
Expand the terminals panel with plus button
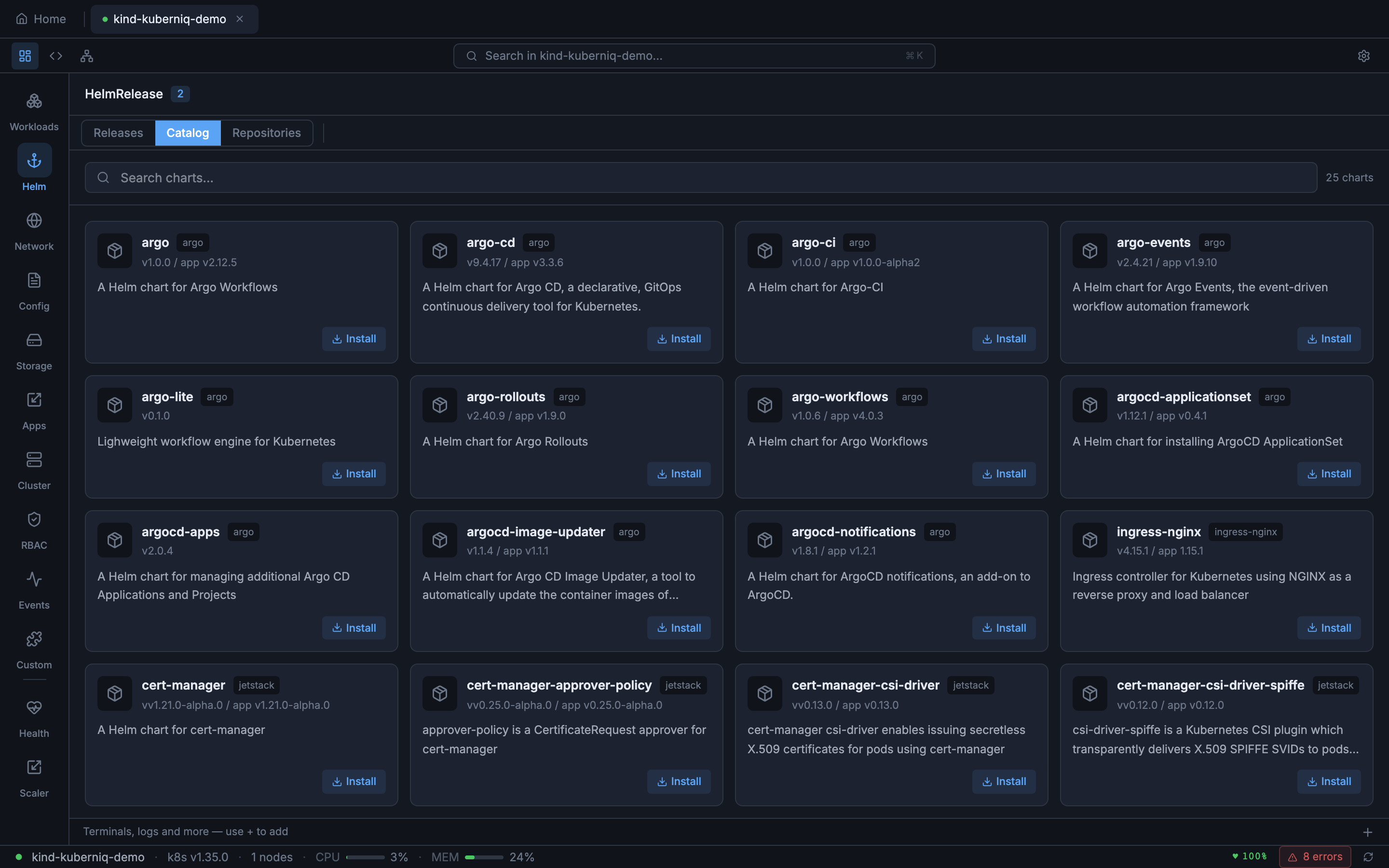coord(1368,831)
